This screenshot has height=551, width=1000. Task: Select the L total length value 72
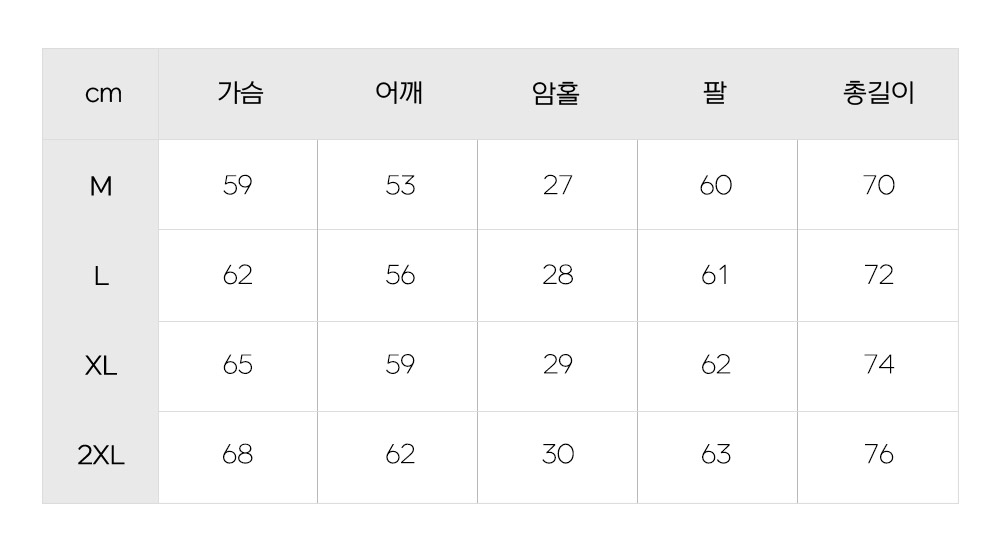(x=878, y=275)
